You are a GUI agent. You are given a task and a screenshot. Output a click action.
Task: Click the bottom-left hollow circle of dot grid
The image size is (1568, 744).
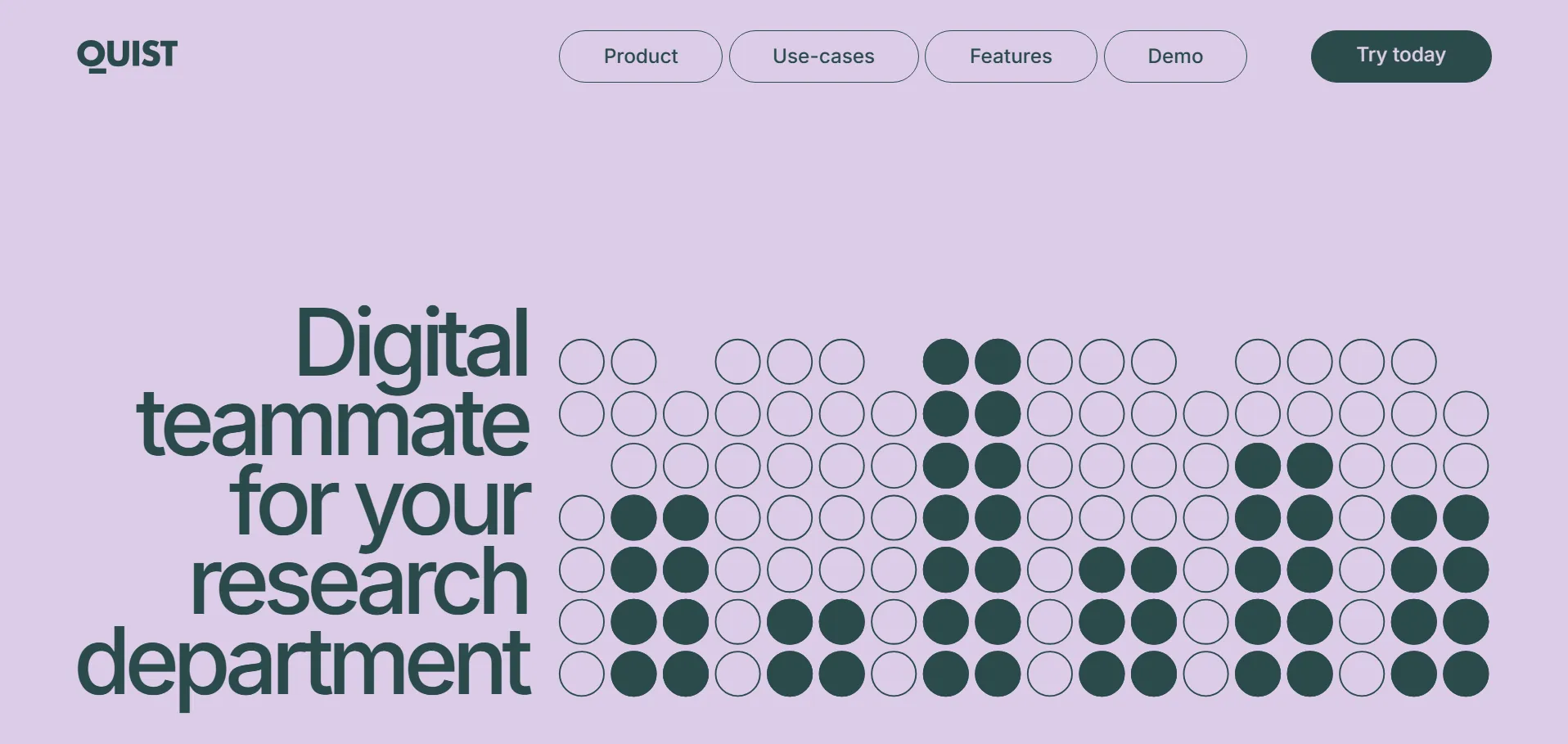(x=582, y=674)
